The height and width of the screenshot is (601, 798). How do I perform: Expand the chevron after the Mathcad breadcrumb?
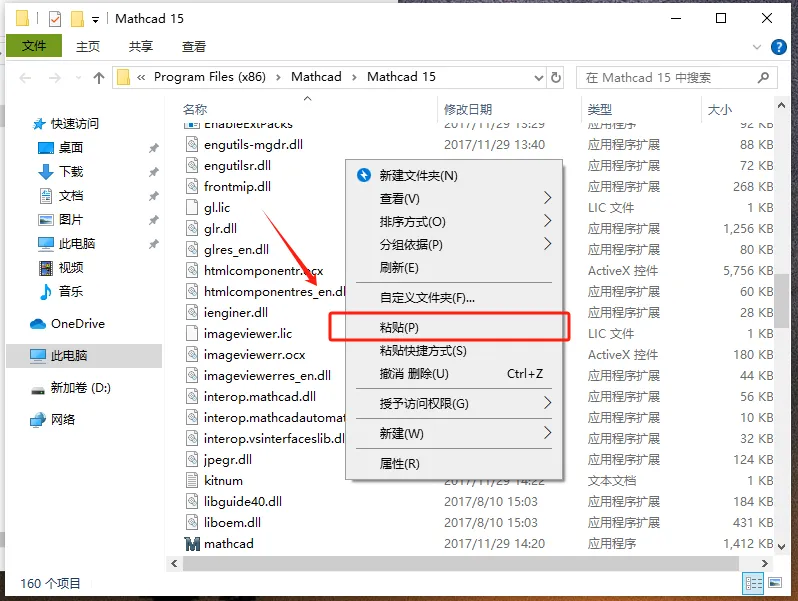(x=354, y=77)
